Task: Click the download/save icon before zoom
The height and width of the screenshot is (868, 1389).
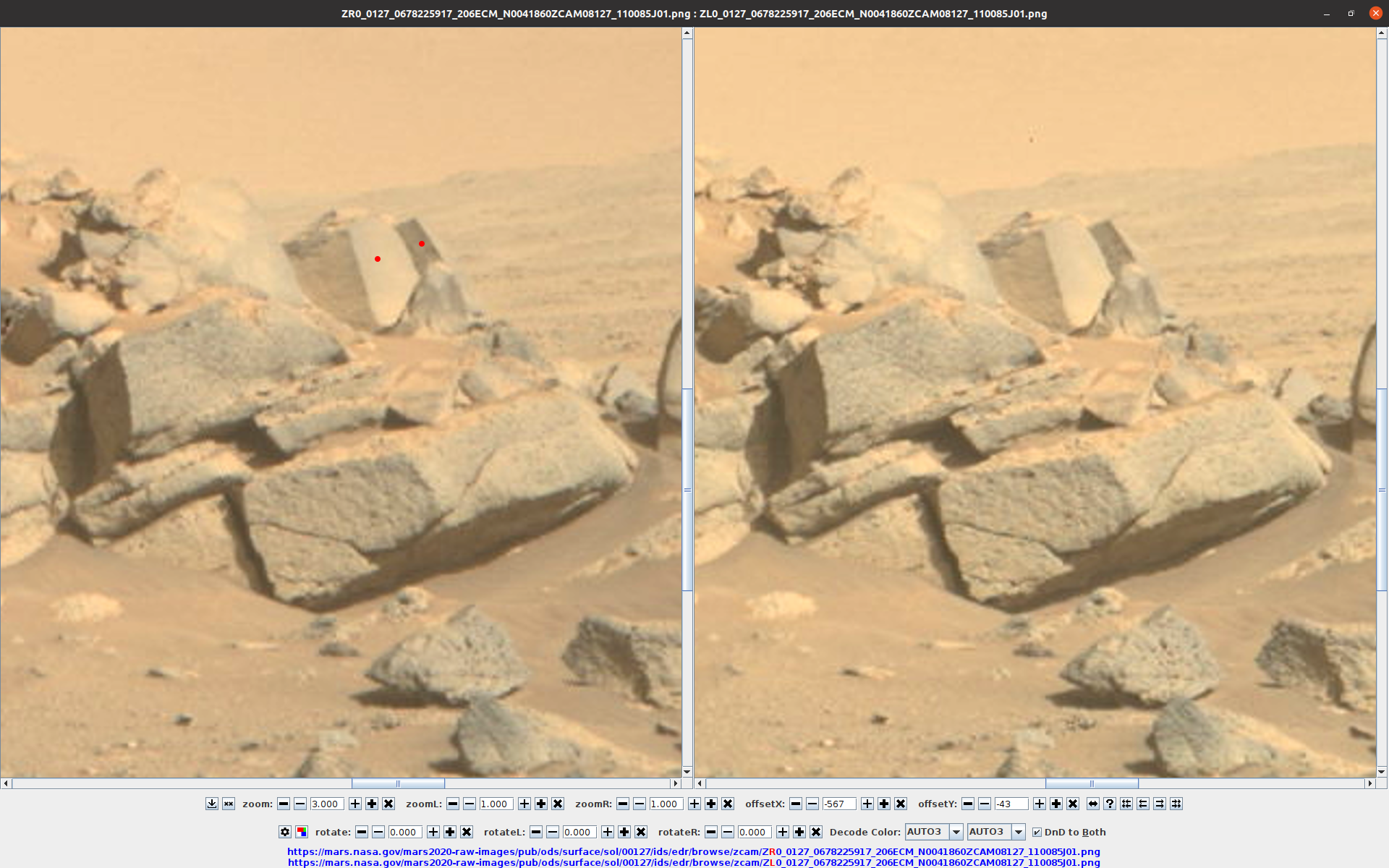Action: coord(211,804)
